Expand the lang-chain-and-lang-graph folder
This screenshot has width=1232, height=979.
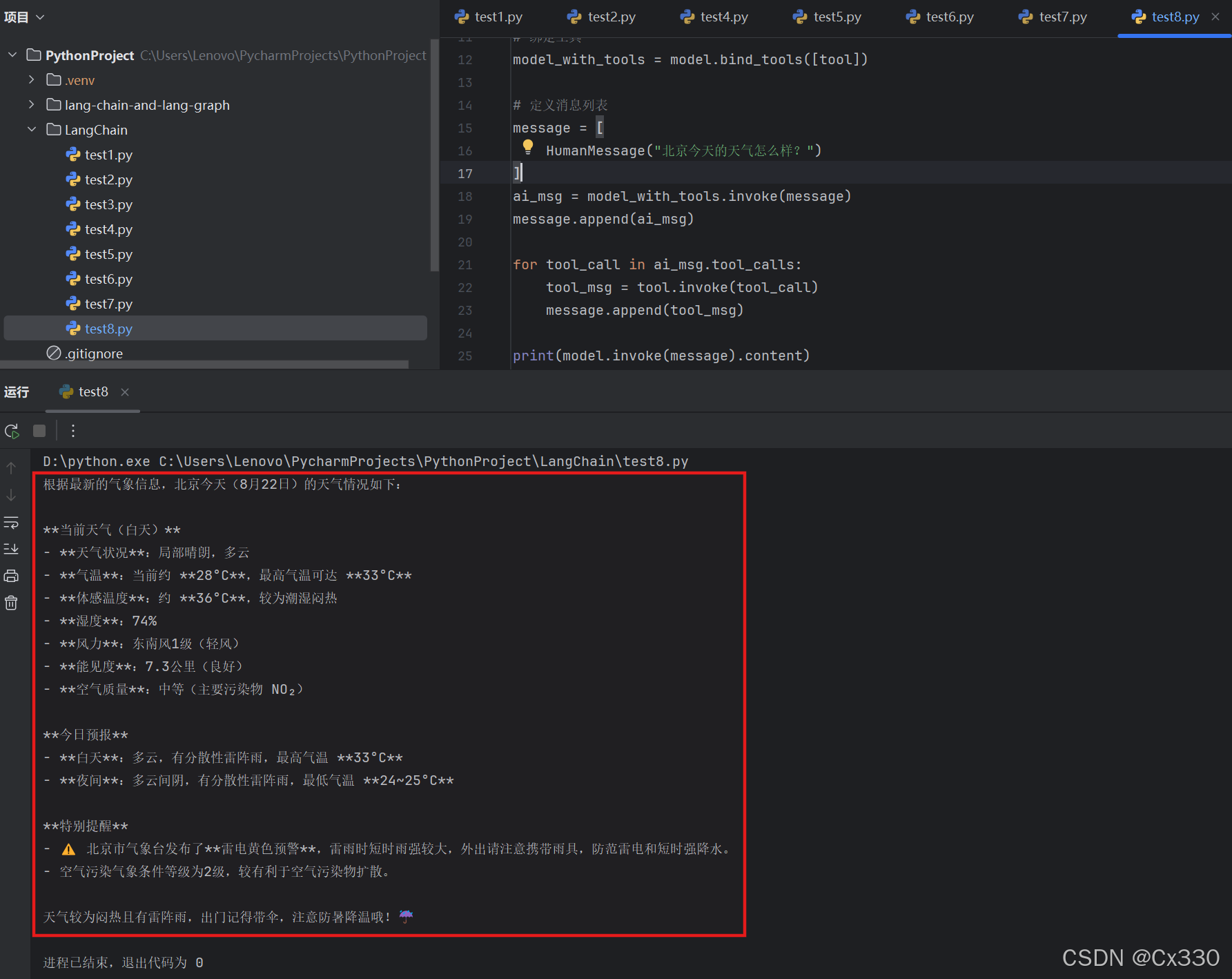(32, 104)
